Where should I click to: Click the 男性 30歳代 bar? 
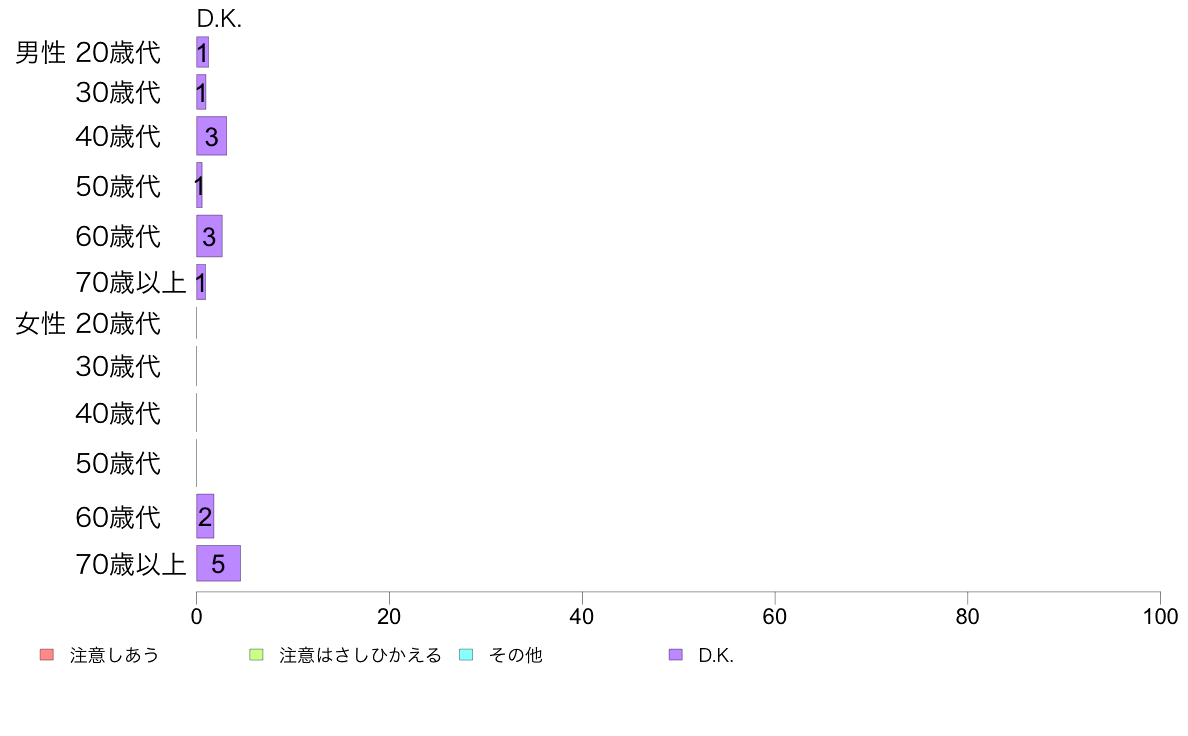click(201, 92)
